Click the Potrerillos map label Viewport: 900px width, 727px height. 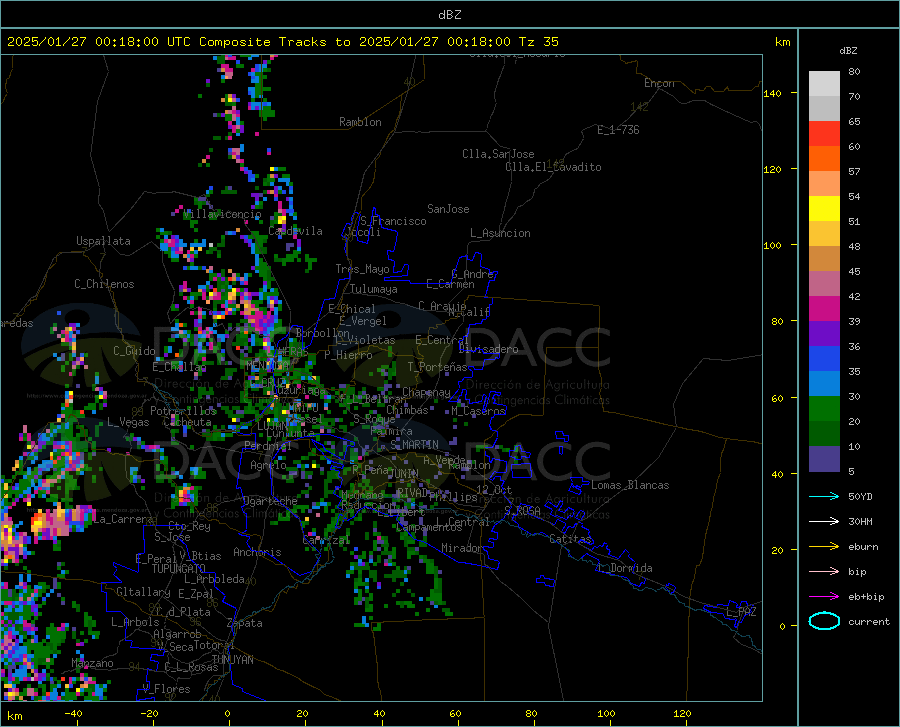[183, 411]
